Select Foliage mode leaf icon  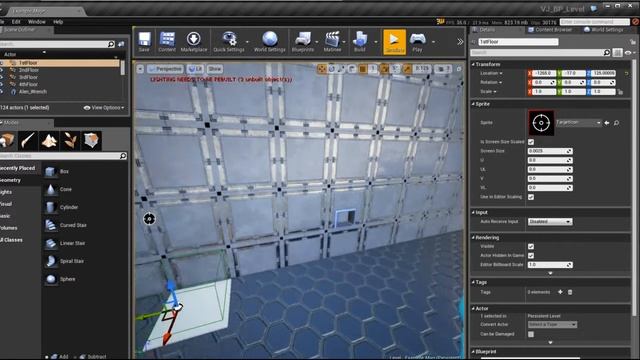click(x=70, y=140)
